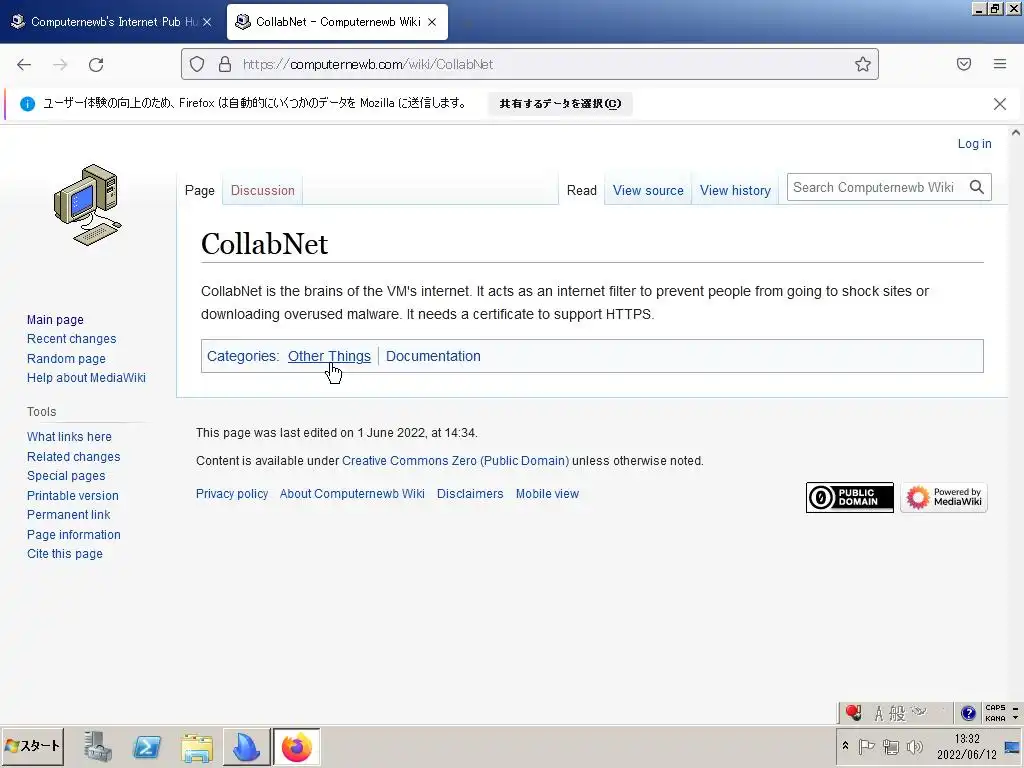This screenshot has width=1024, height=768.
Task: Open the tracking protection shield icon
Action: coord(197,64)
